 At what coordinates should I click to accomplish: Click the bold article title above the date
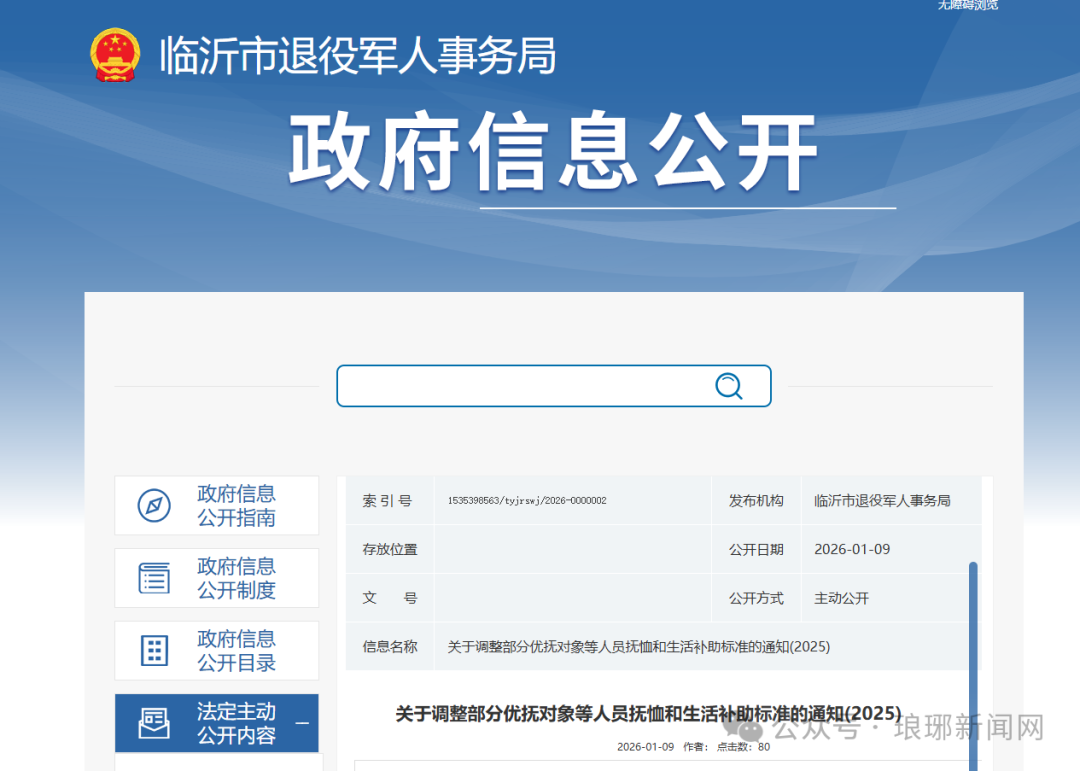(648, 714)
